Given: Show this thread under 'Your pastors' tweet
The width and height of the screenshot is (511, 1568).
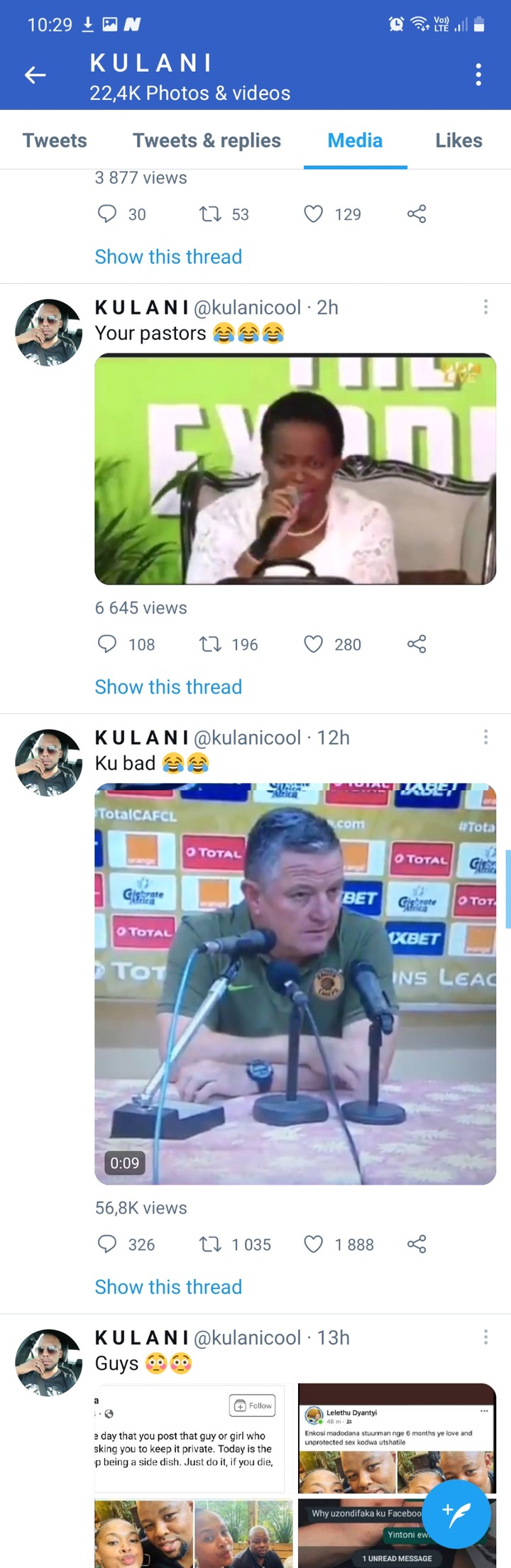Looking at the screenshot, I should coord(168,686).
